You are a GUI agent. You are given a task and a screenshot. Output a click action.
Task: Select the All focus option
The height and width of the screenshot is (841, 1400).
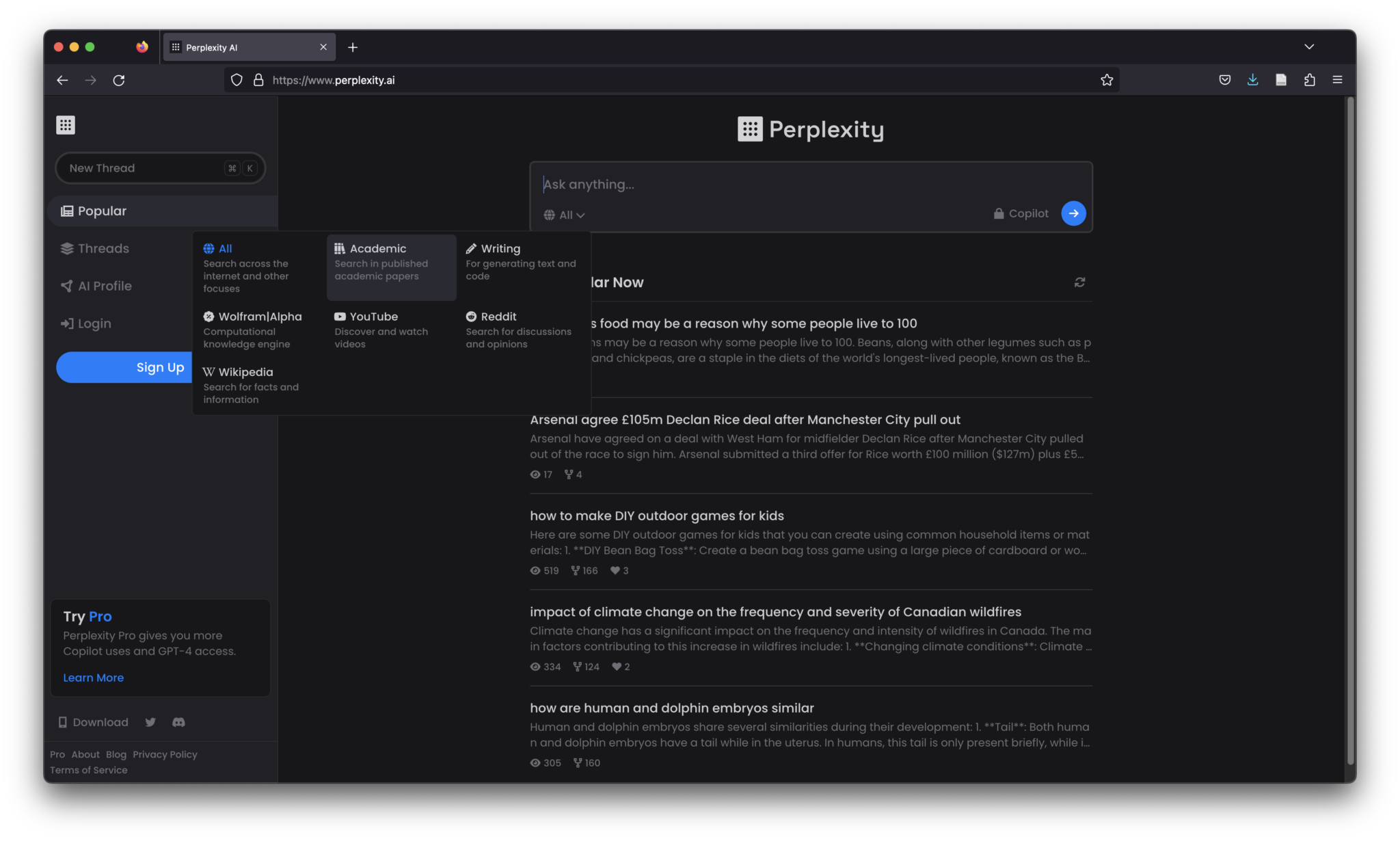[260, 268]
